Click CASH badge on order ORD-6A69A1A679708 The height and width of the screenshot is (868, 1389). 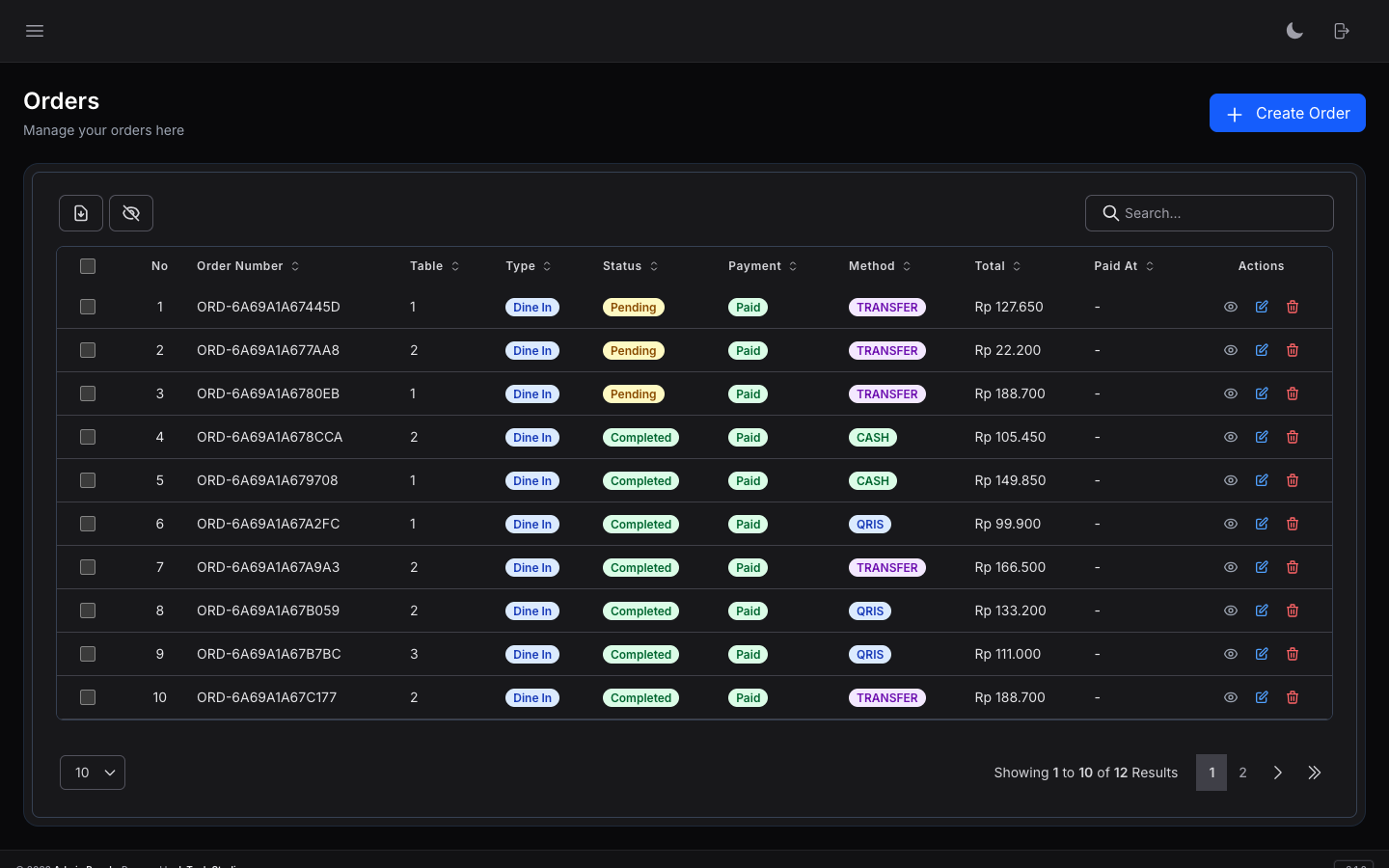point(873,480)
